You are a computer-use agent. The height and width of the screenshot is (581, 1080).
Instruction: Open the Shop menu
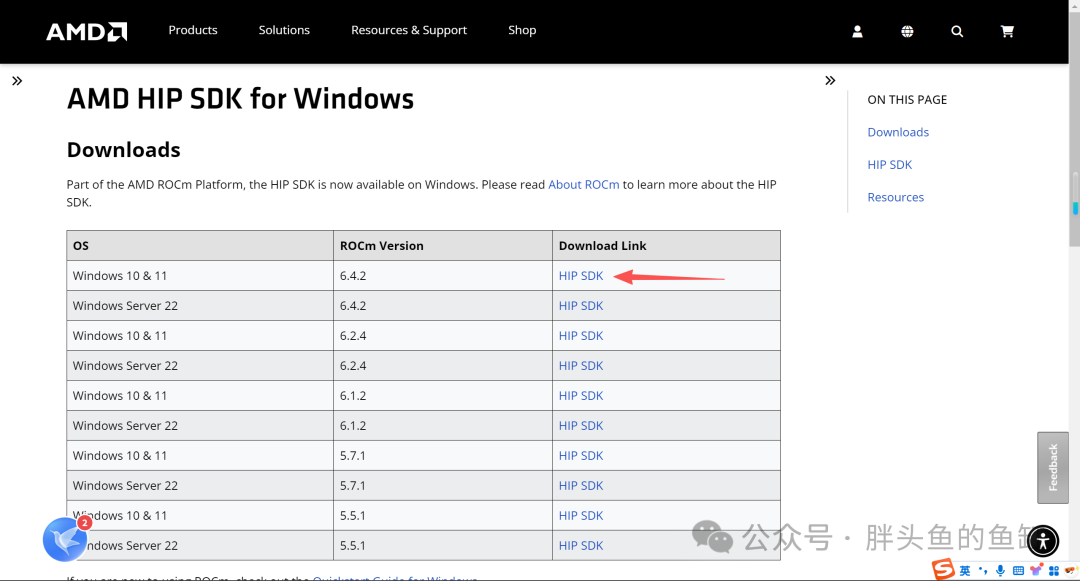pyautogui.click(x=522, y=30)
